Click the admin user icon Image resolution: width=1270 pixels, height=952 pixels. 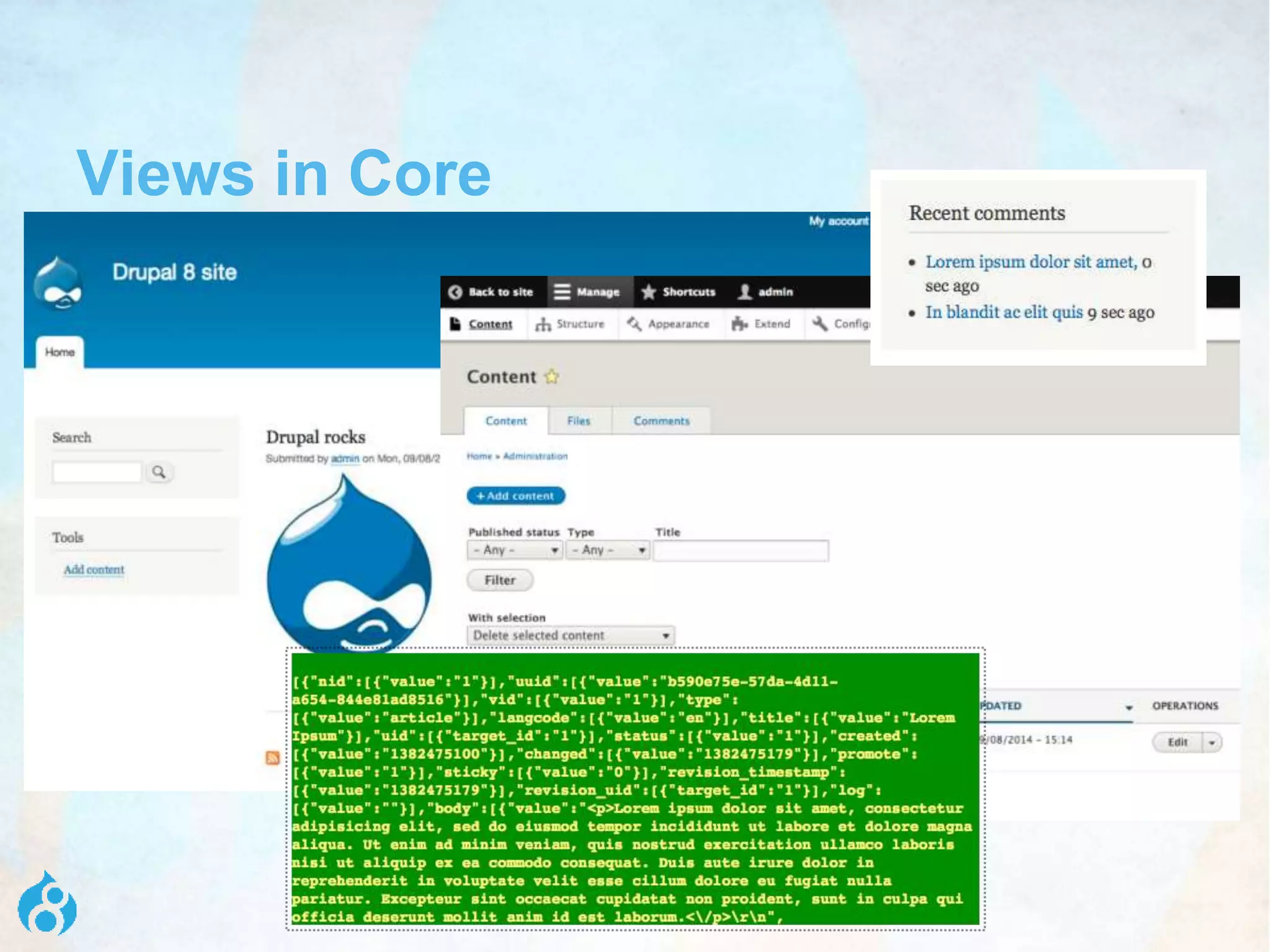pos(745,292)
